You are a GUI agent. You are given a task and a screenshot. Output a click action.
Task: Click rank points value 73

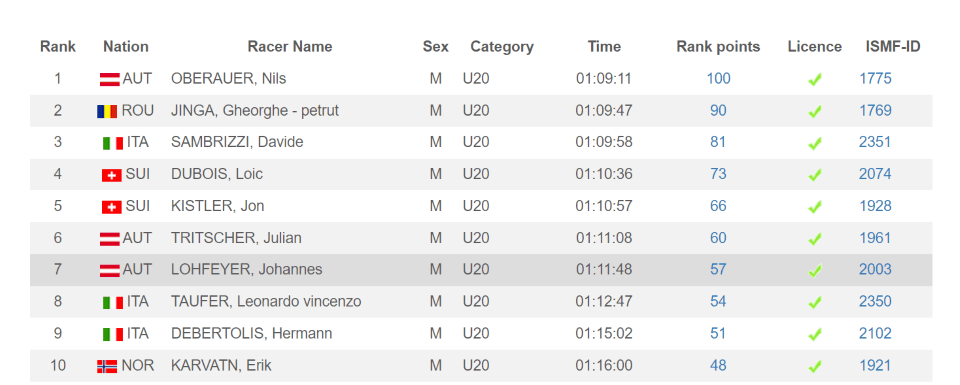718,174
